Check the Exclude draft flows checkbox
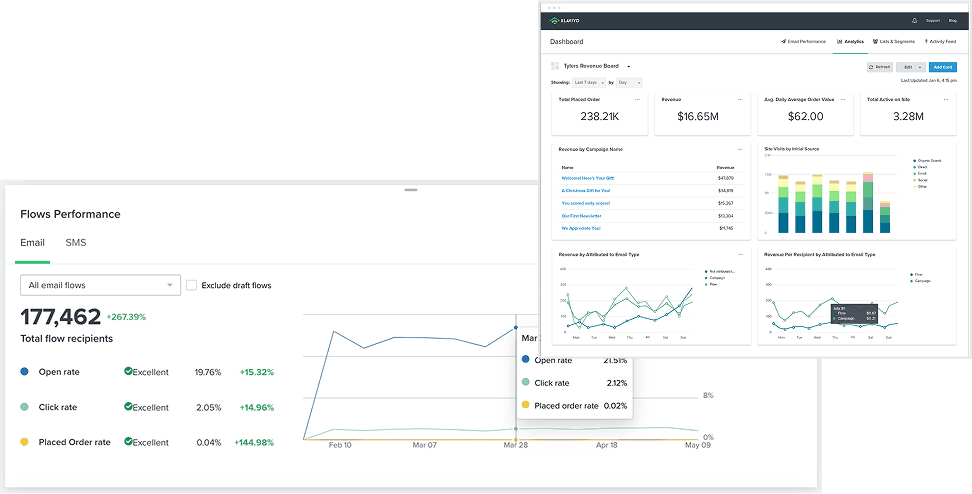Viewport: 972px width, 494px height. (x=192, y=285)
